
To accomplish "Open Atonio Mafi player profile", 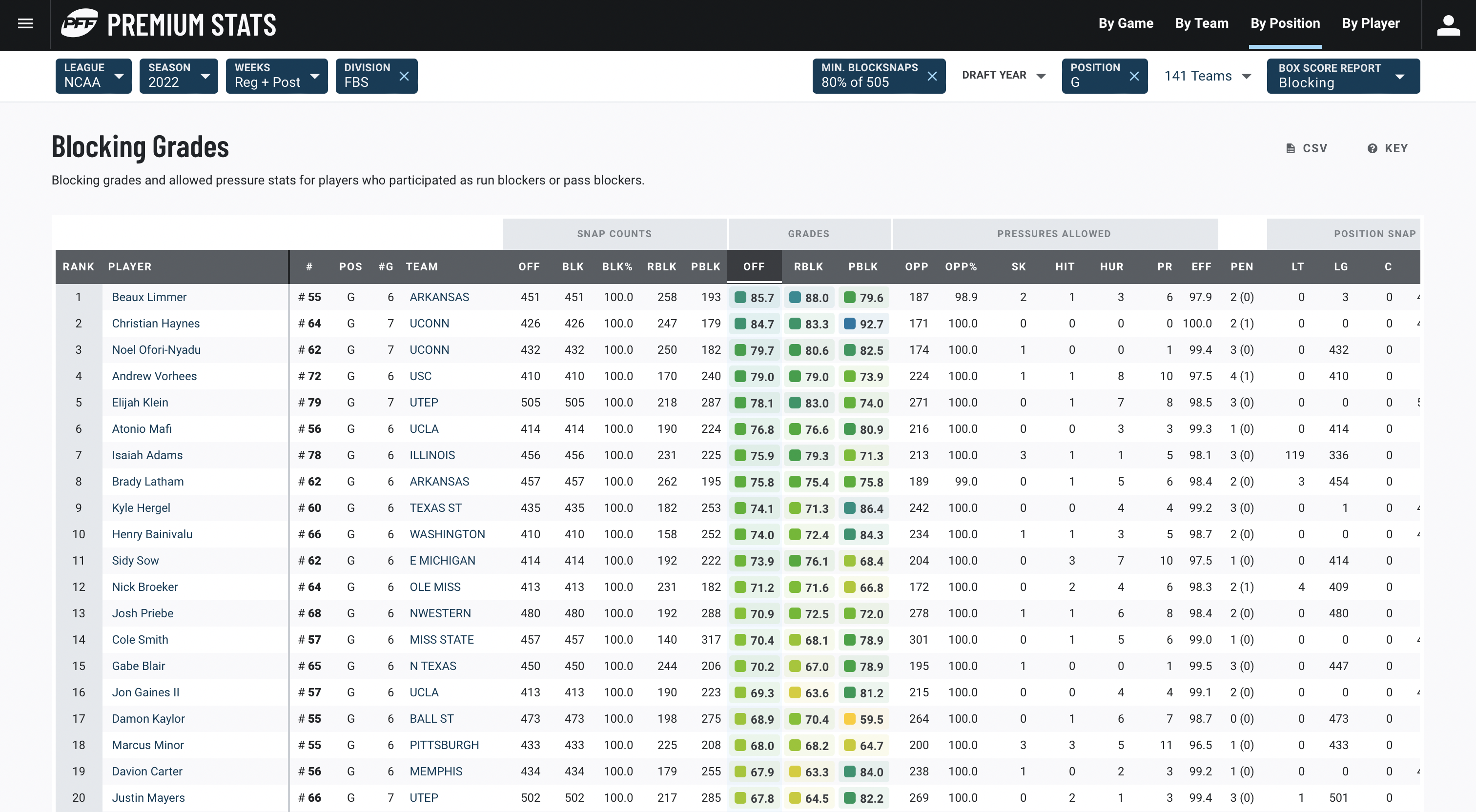I will pyautogui.click(x=142, y=428).
